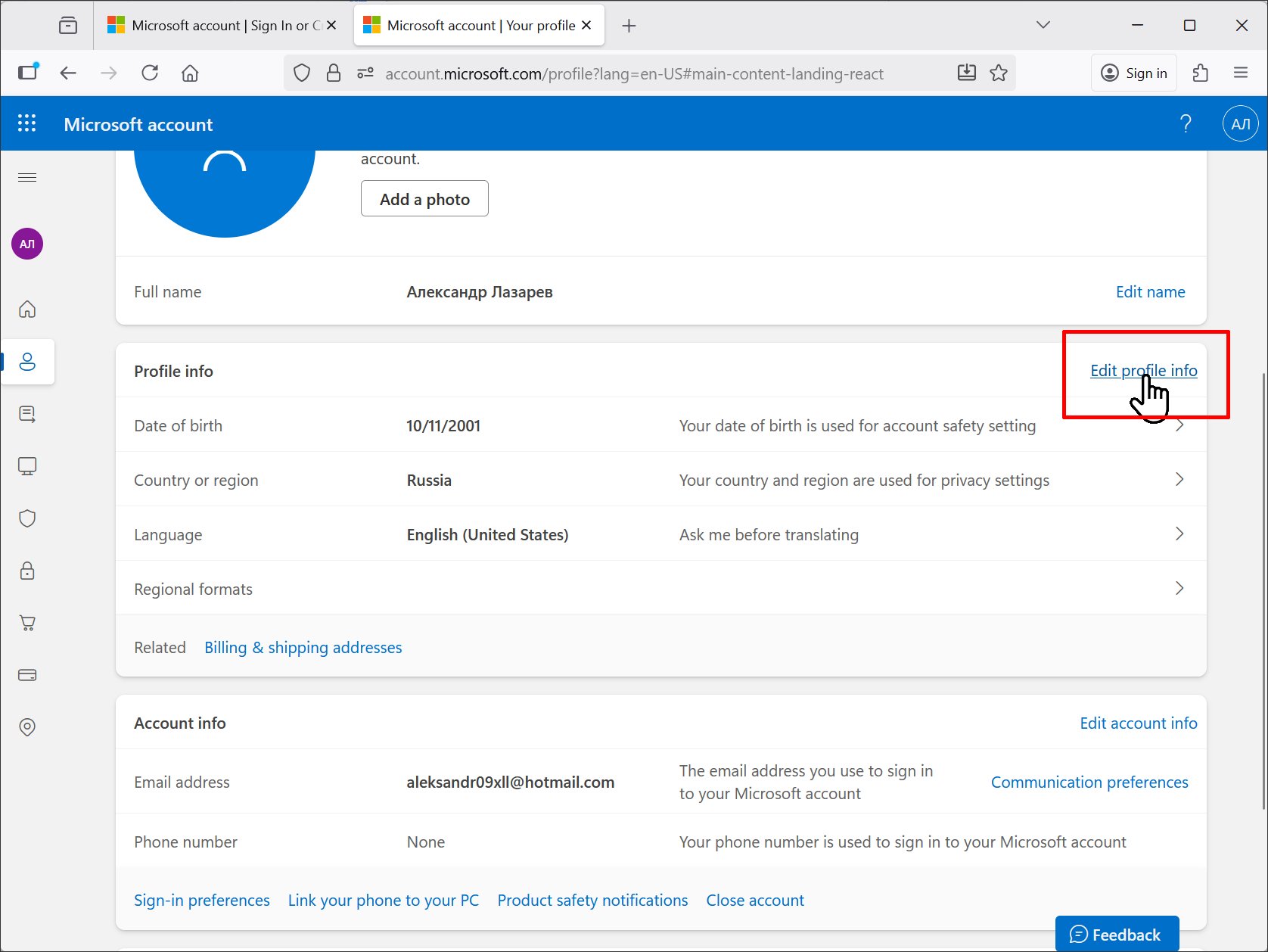Open Communication preferences link
This screenshot has width=1268, height=952.
tap(1089, 782)
